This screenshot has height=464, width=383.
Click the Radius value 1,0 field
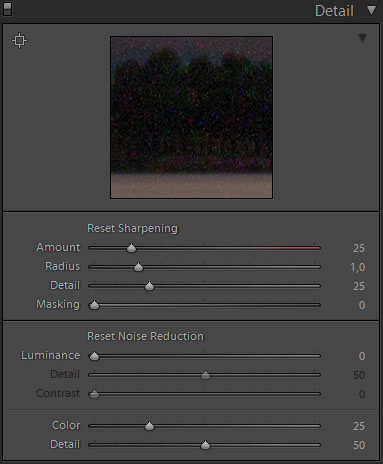(358, 267)
